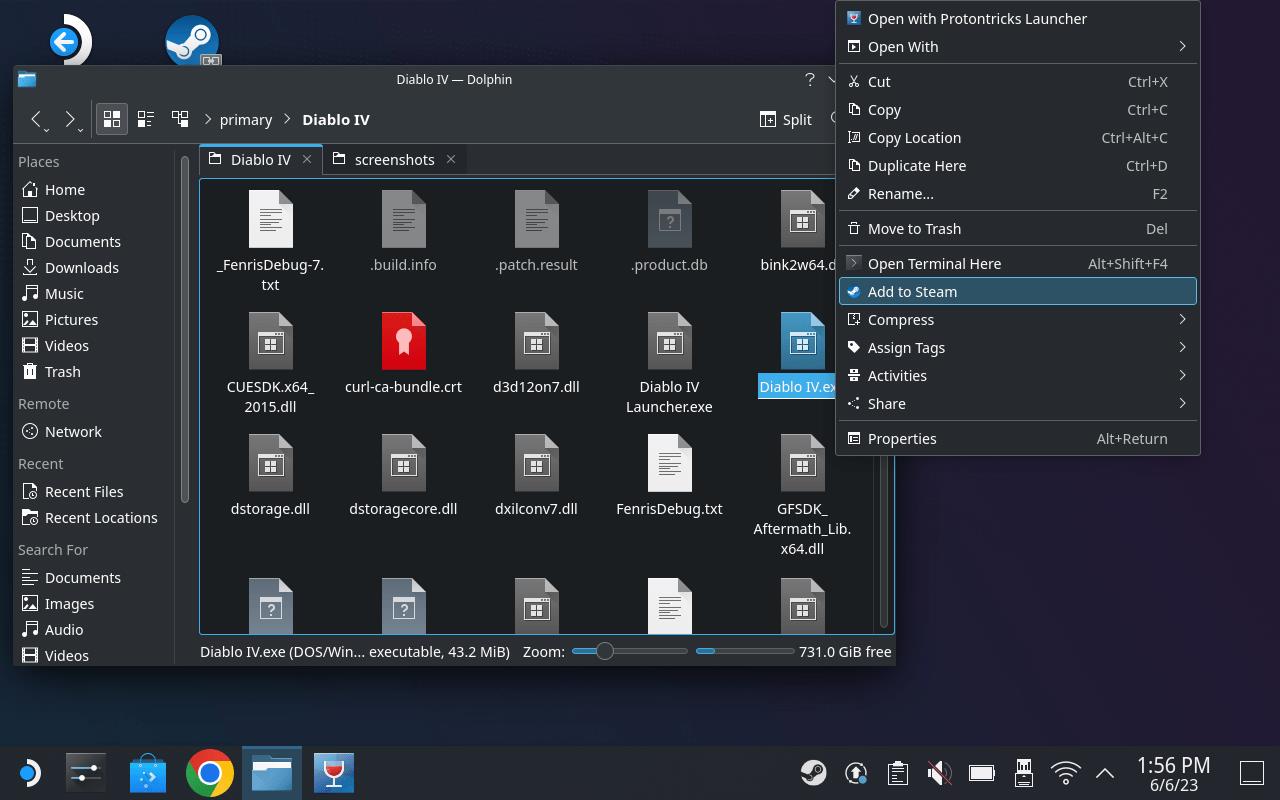Click the Steam tray icon
The image size is (1280, 800).
point(813,773)
